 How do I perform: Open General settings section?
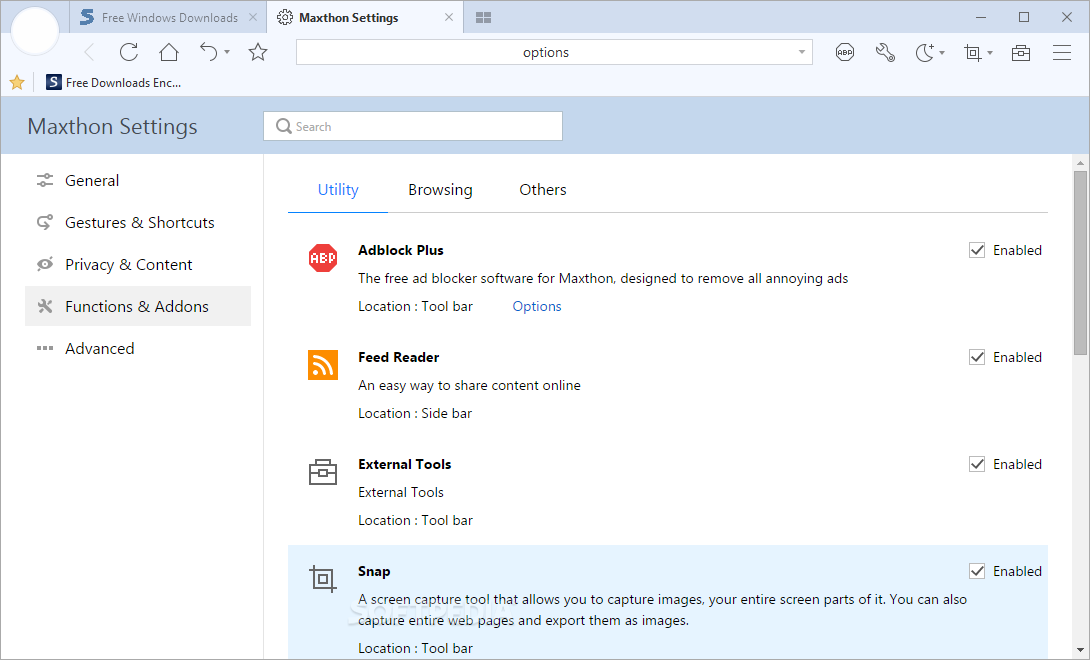(x=138, y=181)
